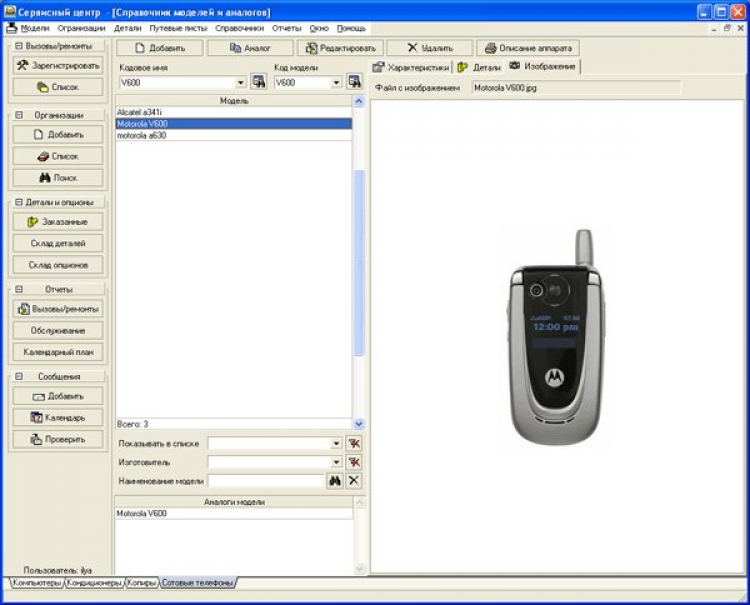Image resolution: width=750 pixels, height=605 pixels.
Task: Open the Код модели dropdown
Action: (336, 83)
